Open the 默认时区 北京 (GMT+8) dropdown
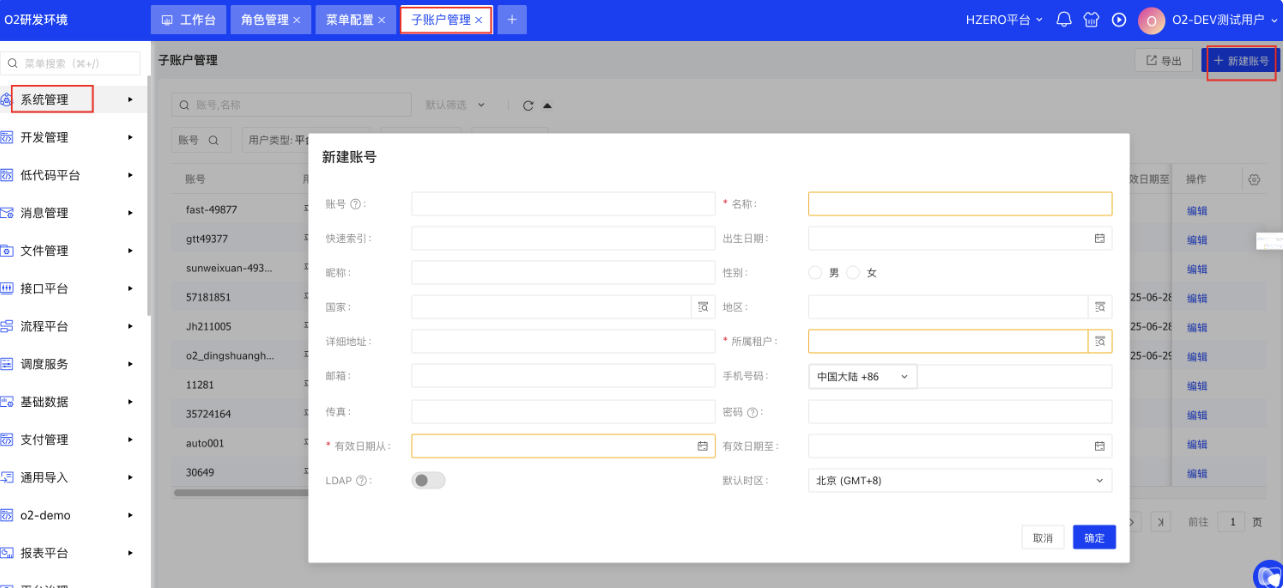Viewport: 1284px width, 588px height. 959,481
